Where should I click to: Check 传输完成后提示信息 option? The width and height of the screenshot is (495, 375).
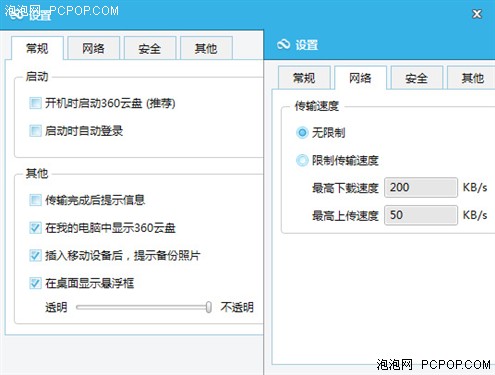[x=35, y=200]
